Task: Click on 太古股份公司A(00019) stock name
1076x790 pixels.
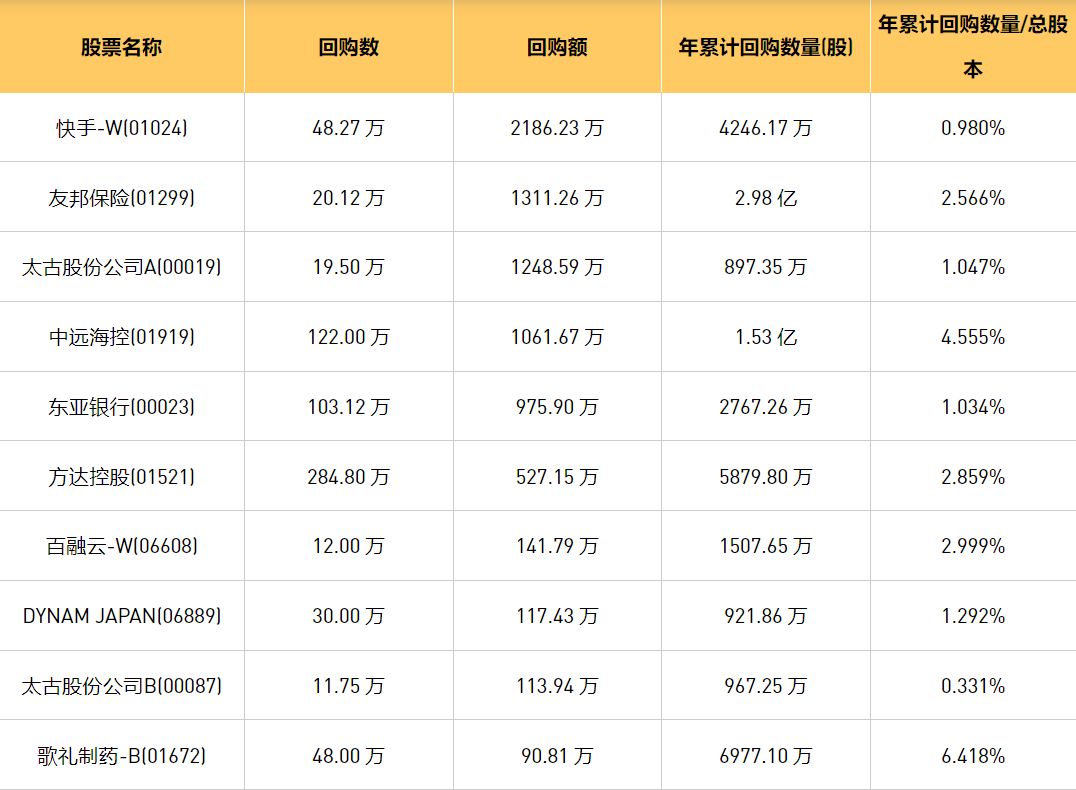Action: (122, 267)
